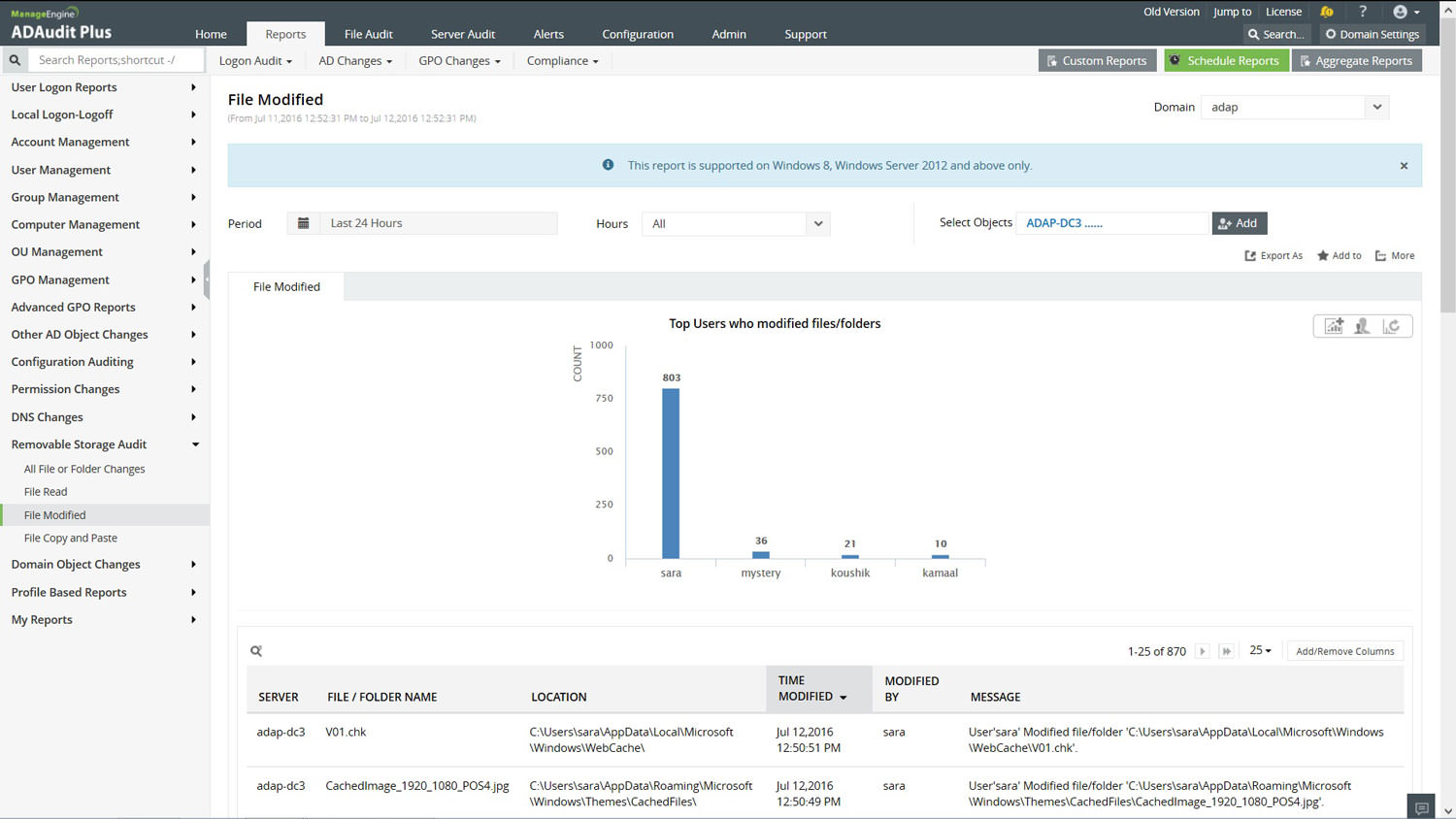The image size is (1456, 819).
Task: Click the notification bell icon in header
Action: click(x=1326, y=12)
